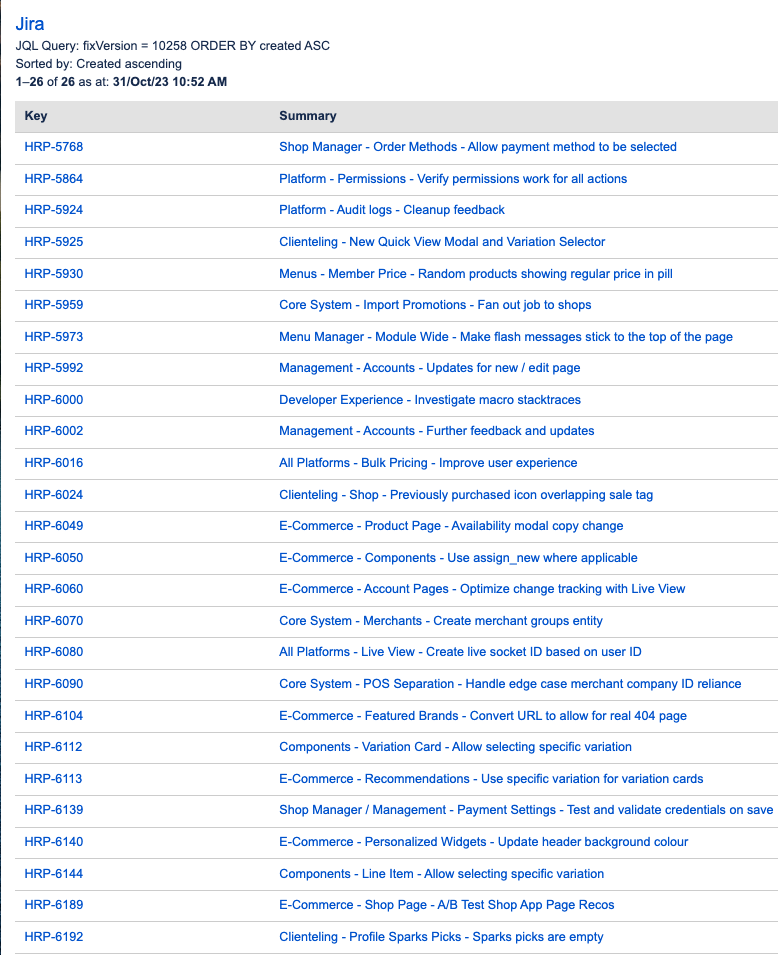Open the Bulk Pricing improve user experience summary
778x955 pixels.
427,463
